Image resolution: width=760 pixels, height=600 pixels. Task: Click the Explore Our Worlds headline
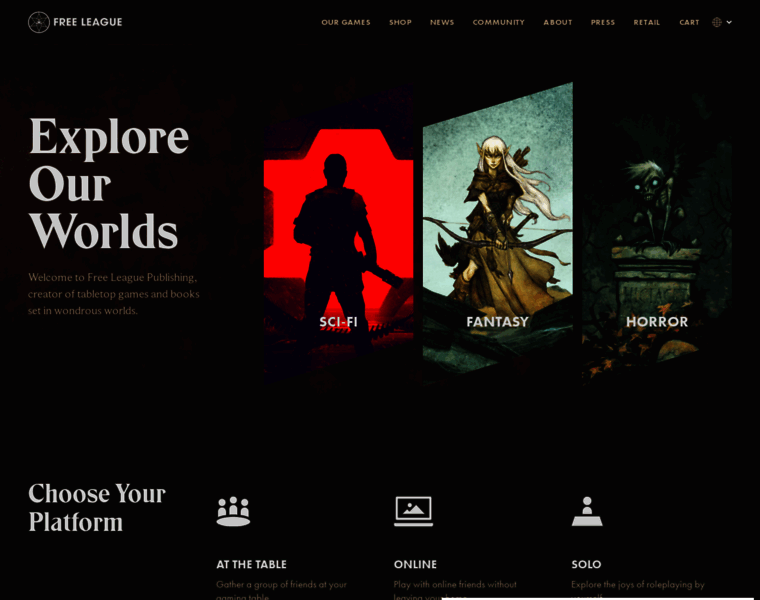(109, 183)
